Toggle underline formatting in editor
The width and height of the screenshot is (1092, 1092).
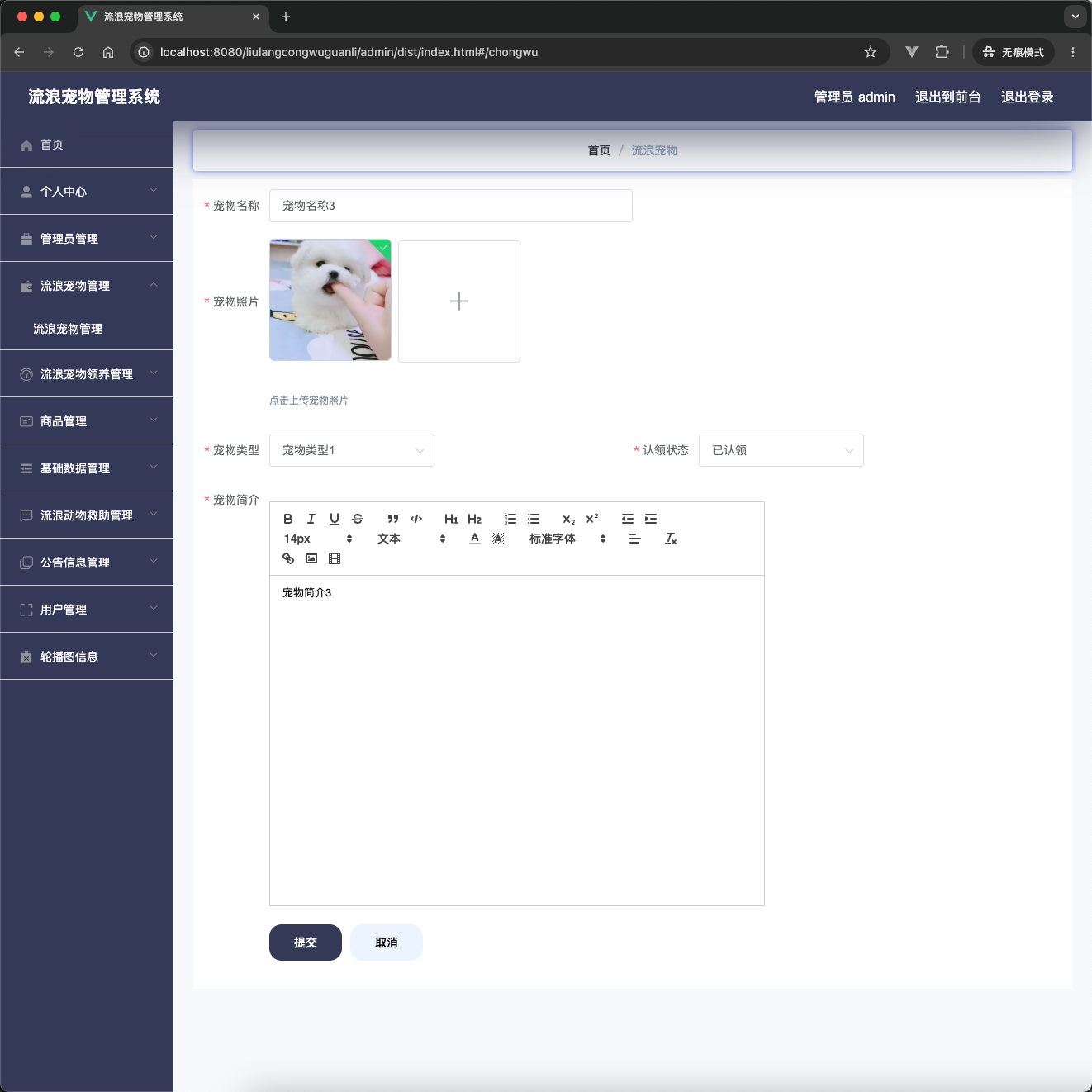(x=335, y=519)
